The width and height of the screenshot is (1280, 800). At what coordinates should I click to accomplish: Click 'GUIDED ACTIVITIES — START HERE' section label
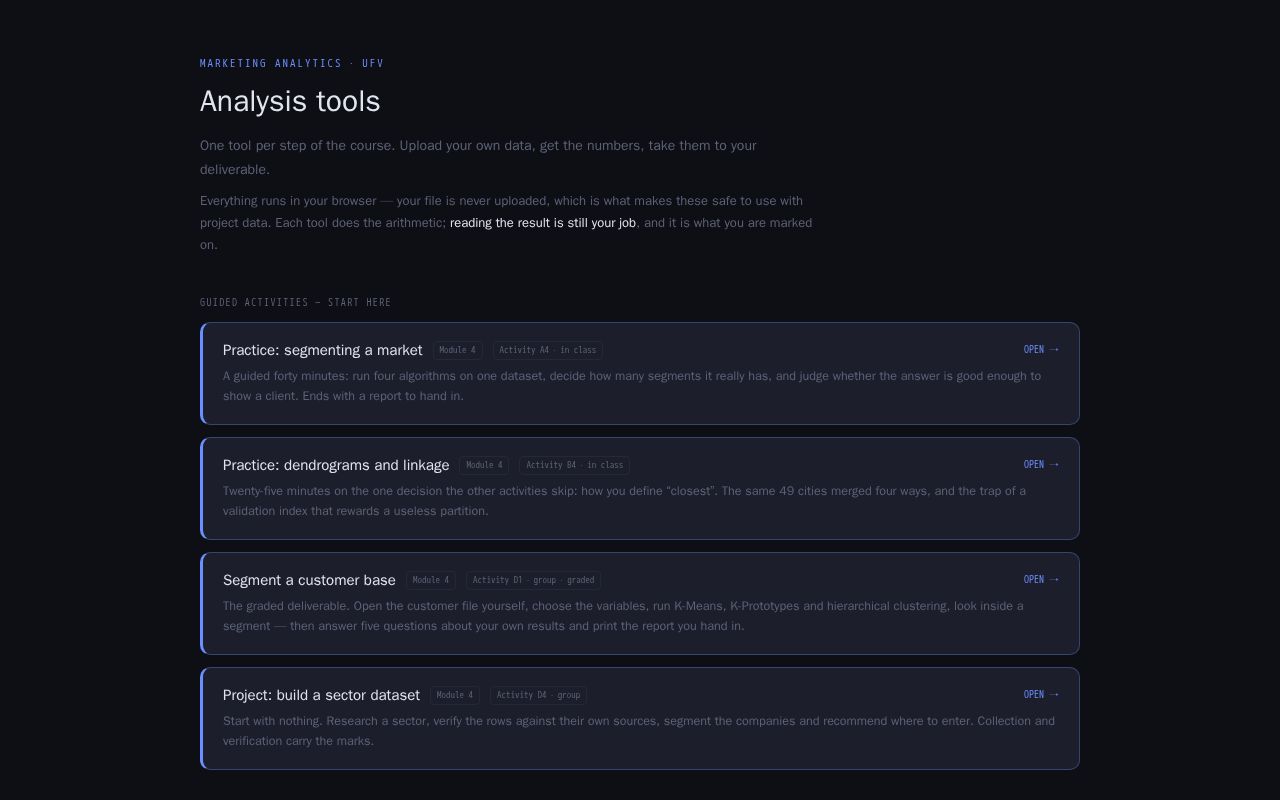click(296, 302)
